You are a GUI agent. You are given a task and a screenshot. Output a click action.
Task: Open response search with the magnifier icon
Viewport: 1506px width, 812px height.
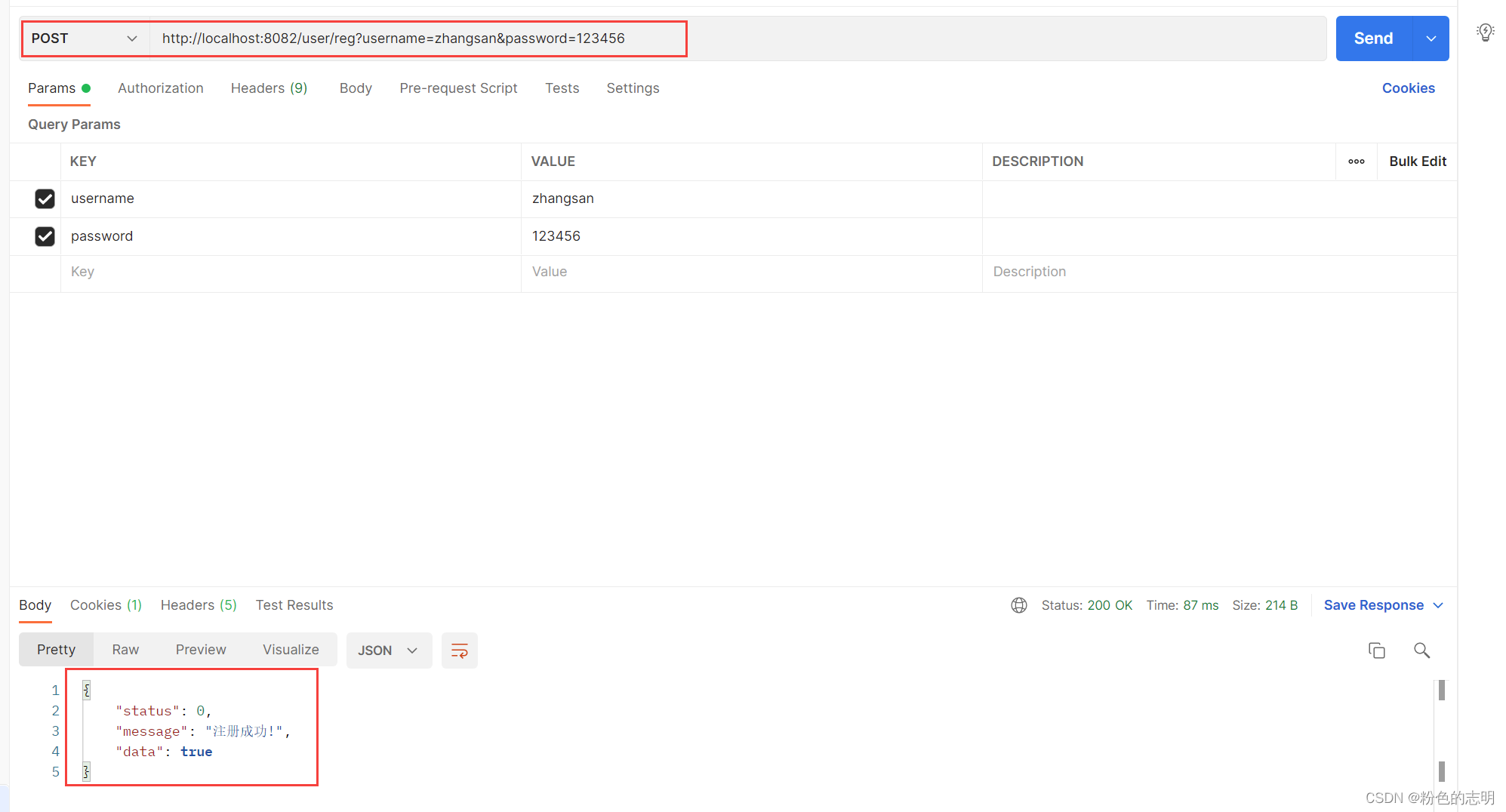point(1421,651)
